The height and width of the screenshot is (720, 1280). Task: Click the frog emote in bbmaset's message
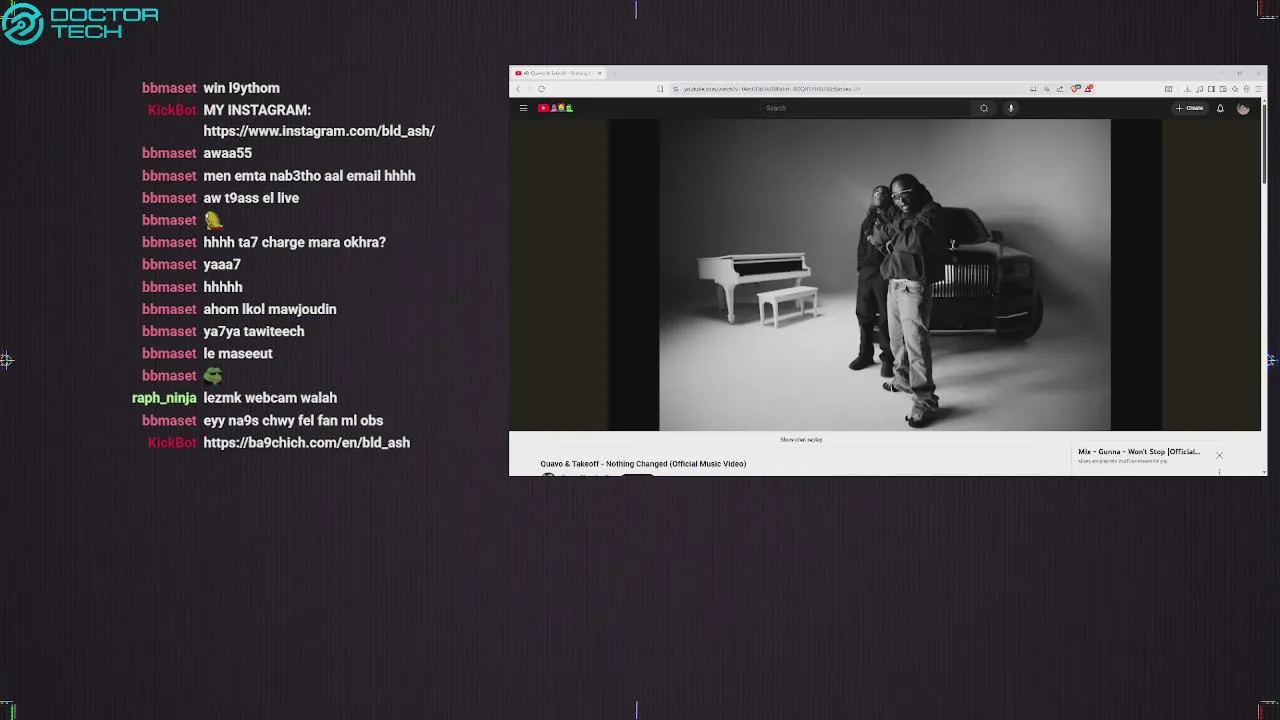point(213,376)
